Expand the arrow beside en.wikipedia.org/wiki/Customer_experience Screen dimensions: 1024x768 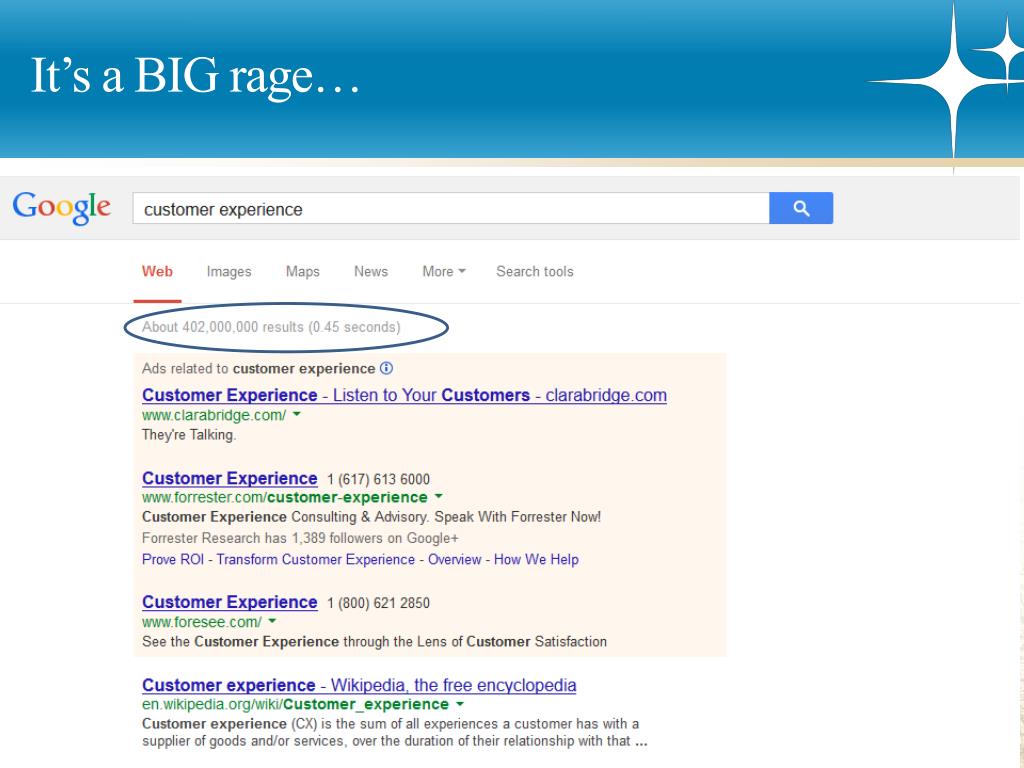tap(460, 704)
